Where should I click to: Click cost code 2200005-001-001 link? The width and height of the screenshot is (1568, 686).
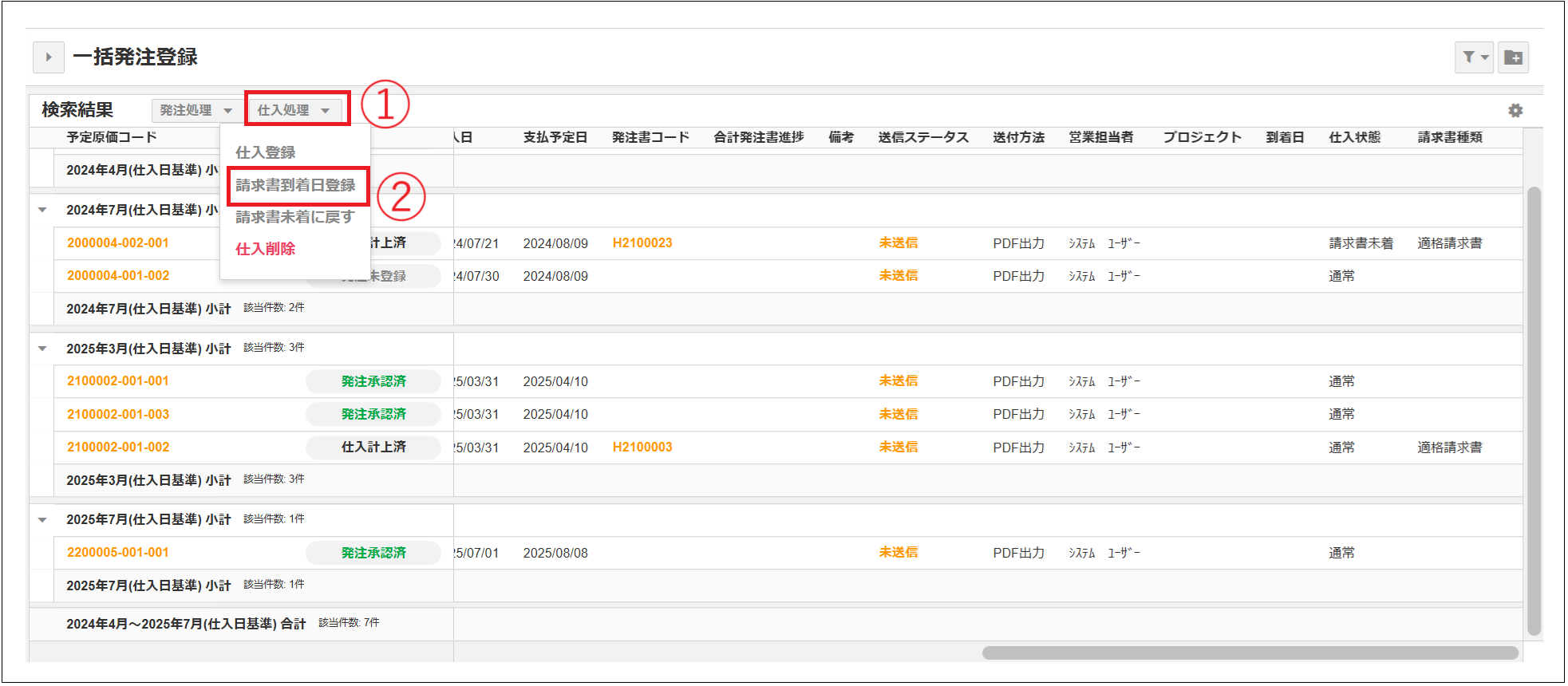click(118, 553)
